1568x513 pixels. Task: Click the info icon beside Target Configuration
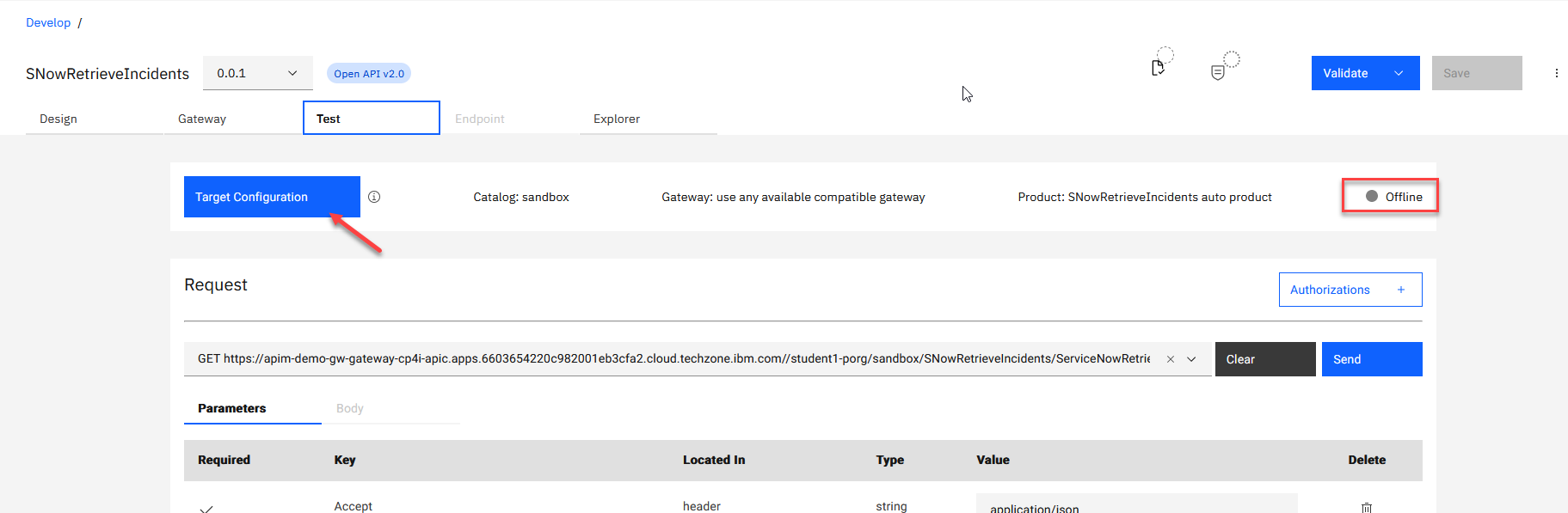click(x=374, y=197)
